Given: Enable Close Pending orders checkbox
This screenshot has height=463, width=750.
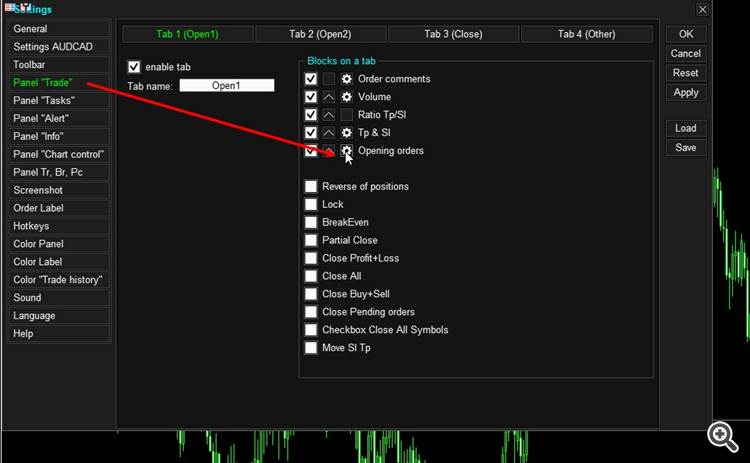Looking at the screenshot, I should (311, 312).
